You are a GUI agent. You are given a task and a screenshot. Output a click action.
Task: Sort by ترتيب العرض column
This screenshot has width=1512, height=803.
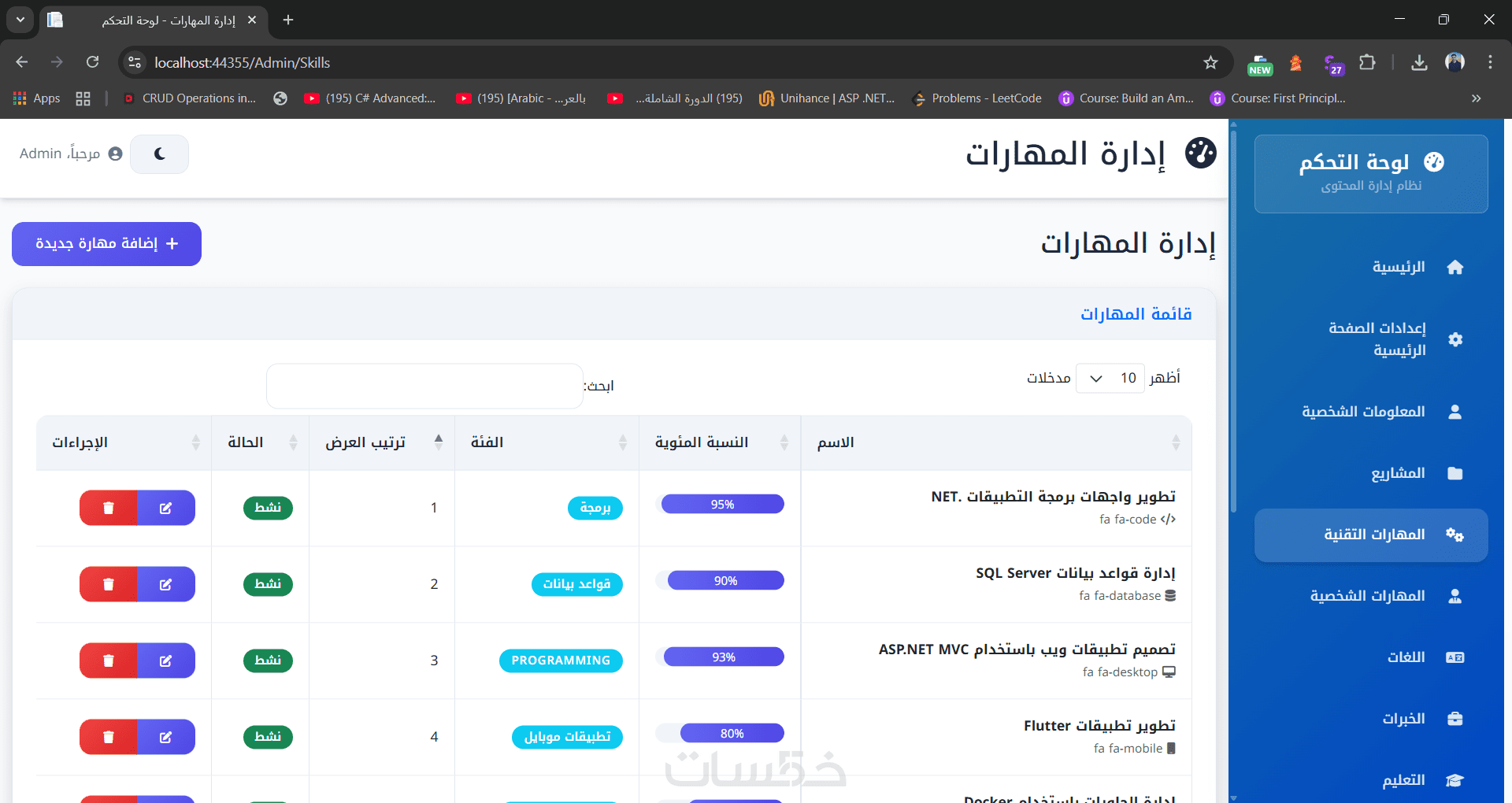(382, 442)
